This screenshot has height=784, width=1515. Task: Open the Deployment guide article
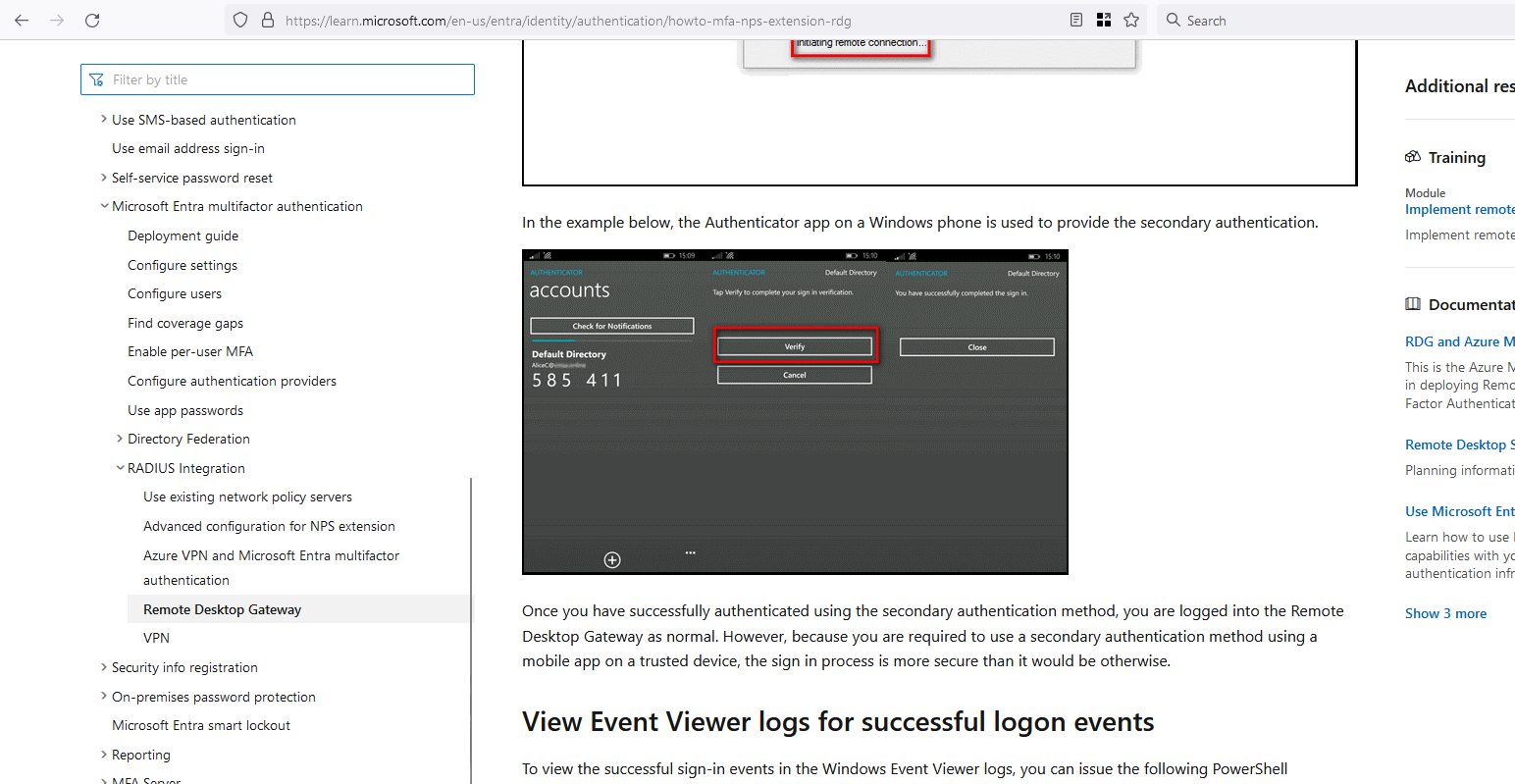coord(183,235)
